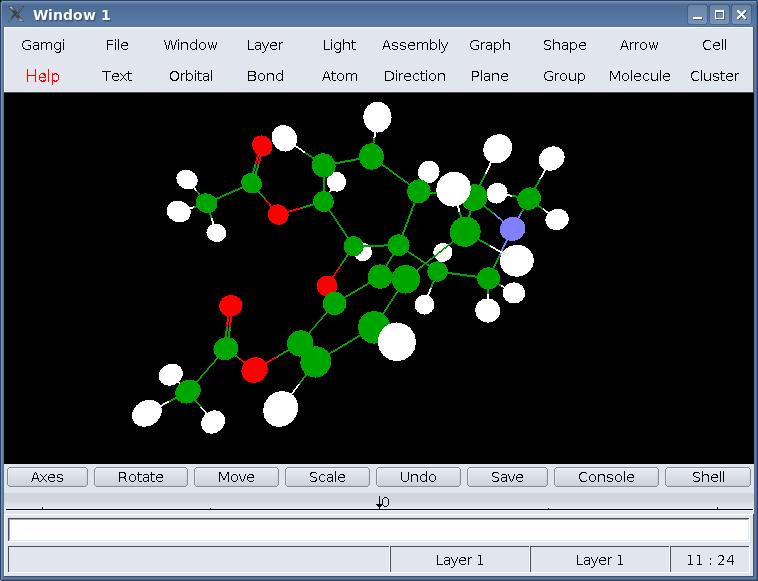This screenshot has width=758, height=581.
Task: Select the blue nitrogen atom in the molecule
Action: (512, 229)
